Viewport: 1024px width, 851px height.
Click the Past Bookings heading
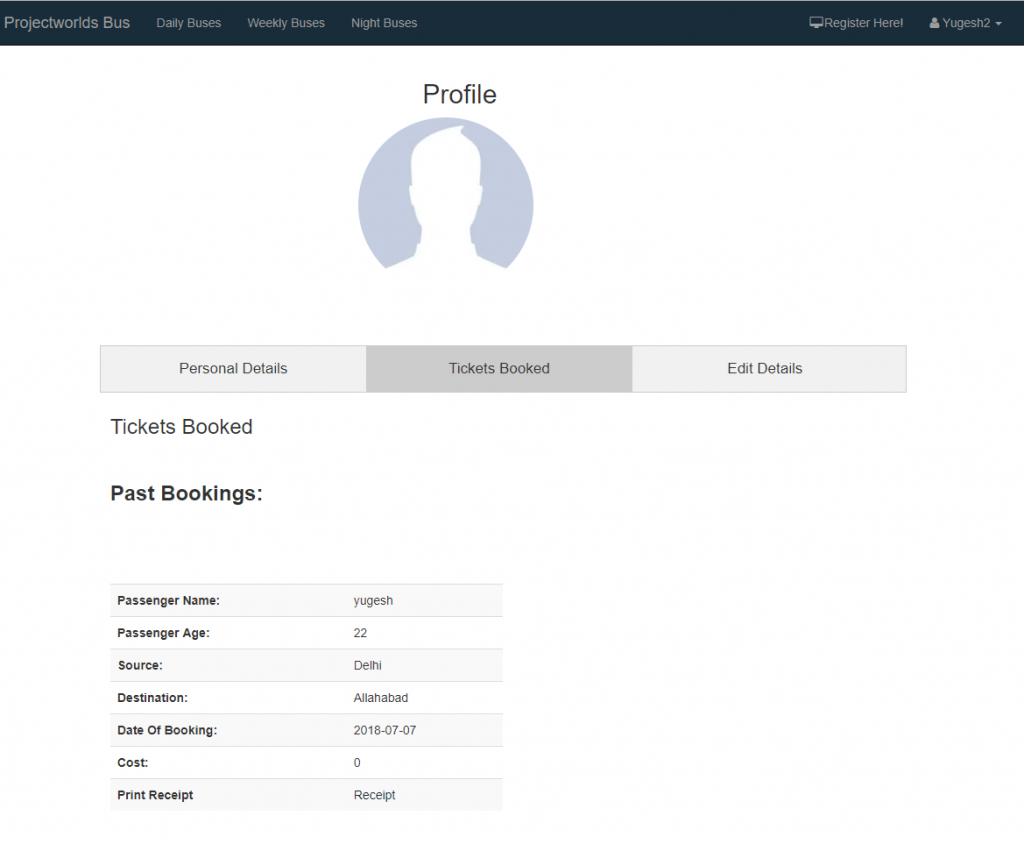pos(186,493)
